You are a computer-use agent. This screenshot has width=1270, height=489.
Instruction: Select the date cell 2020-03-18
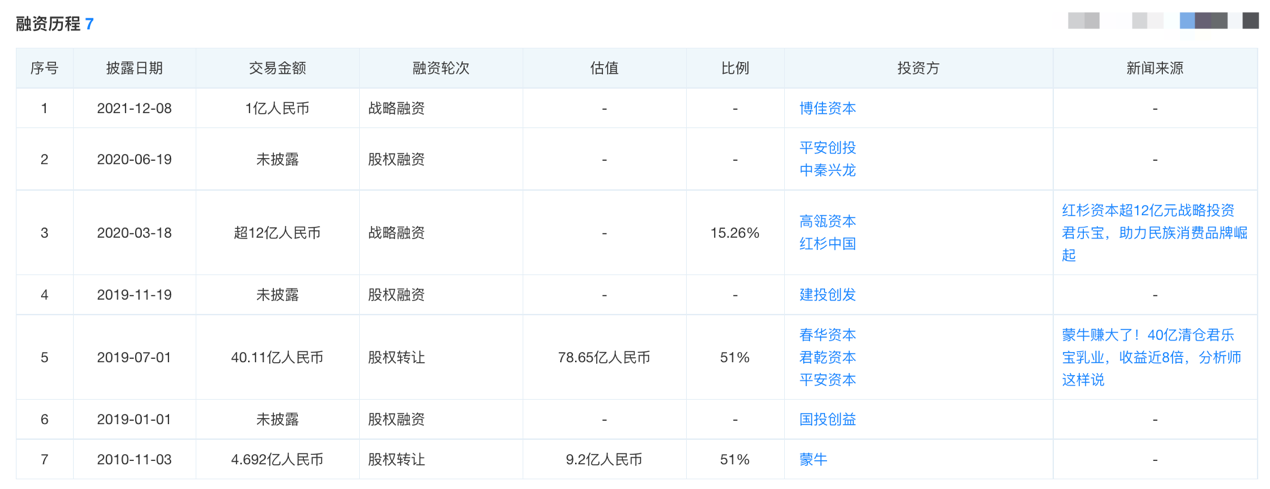pyautogui.click(x=134, y=233)
